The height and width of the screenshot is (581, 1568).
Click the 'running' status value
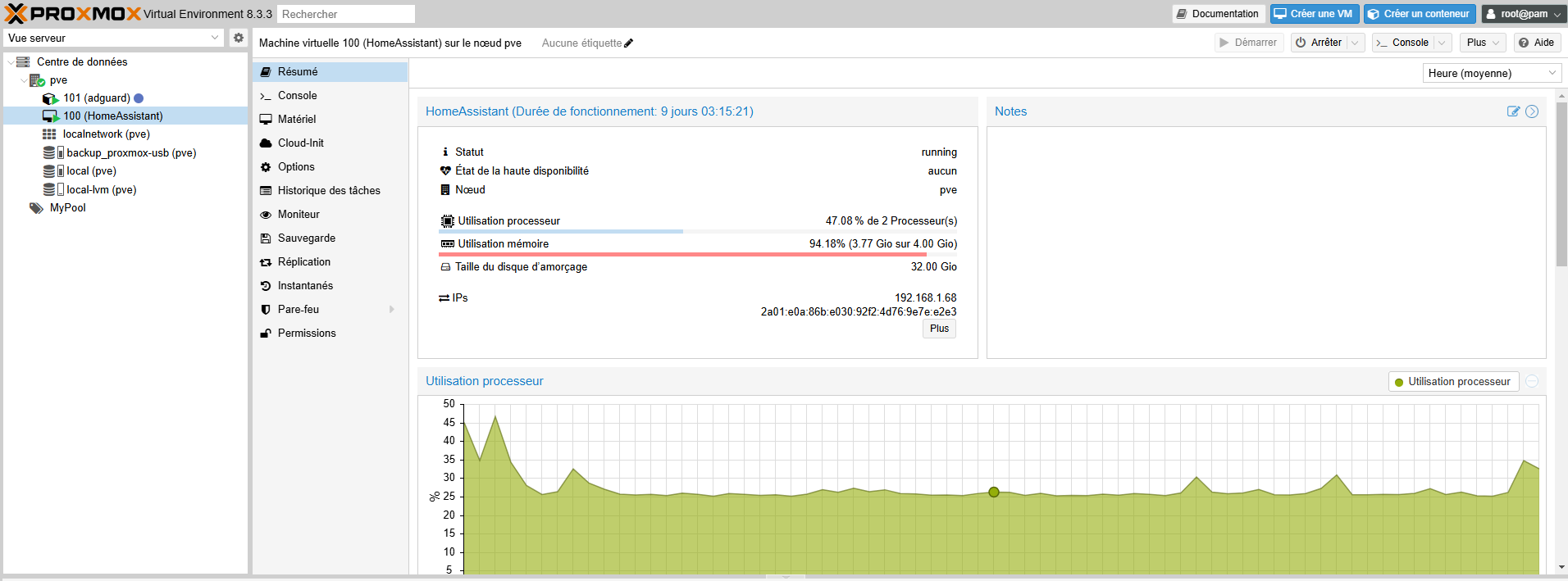click(x=939, y=152)
